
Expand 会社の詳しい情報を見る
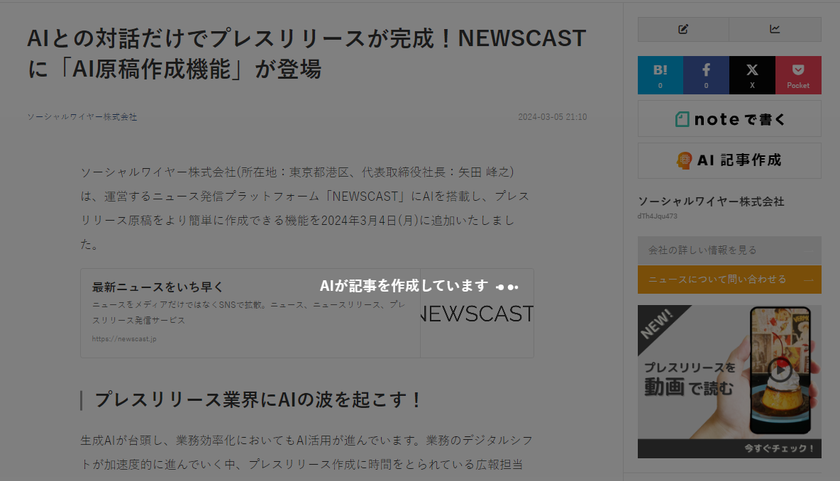[x=729, y=250]
